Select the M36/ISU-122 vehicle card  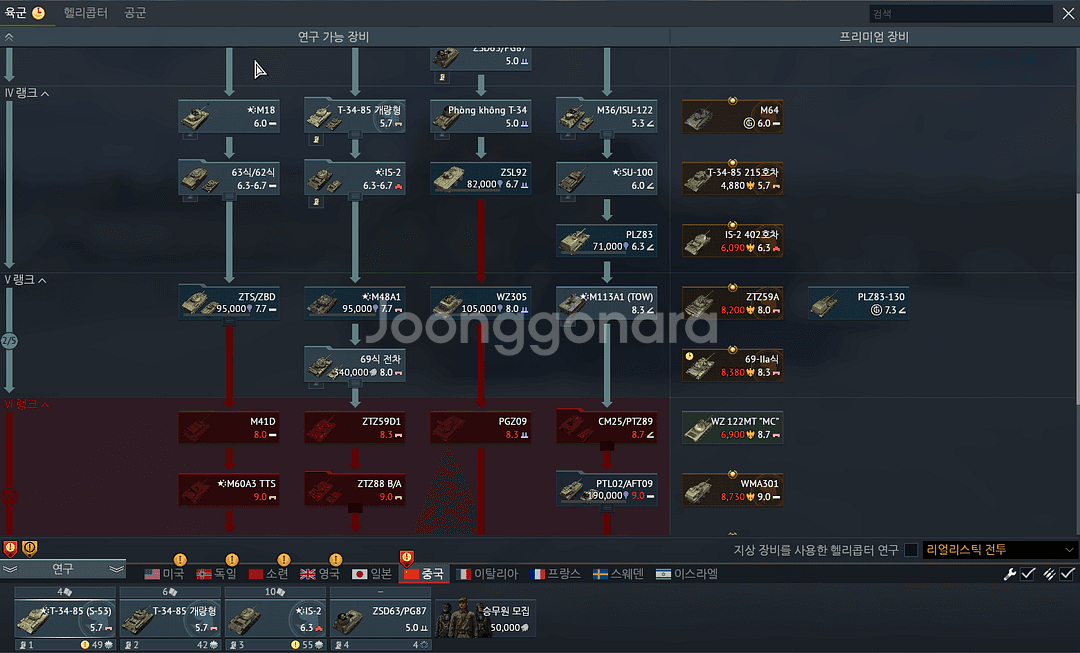tap(606, 116)
